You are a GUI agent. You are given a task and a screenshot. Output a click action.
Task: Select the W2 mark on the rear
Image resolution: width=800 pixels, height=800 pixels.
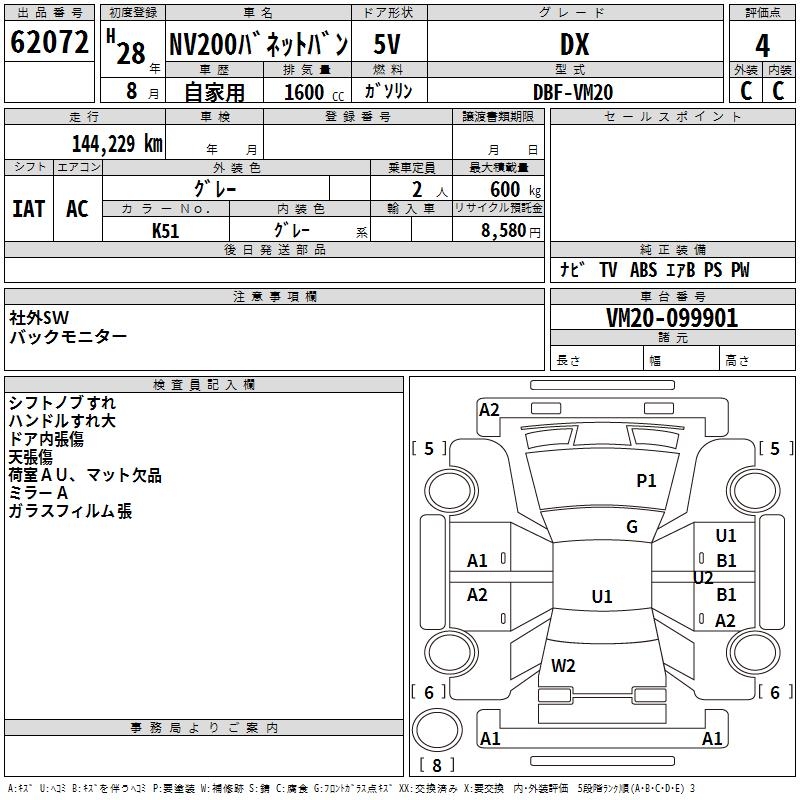[x=563, y=665]
